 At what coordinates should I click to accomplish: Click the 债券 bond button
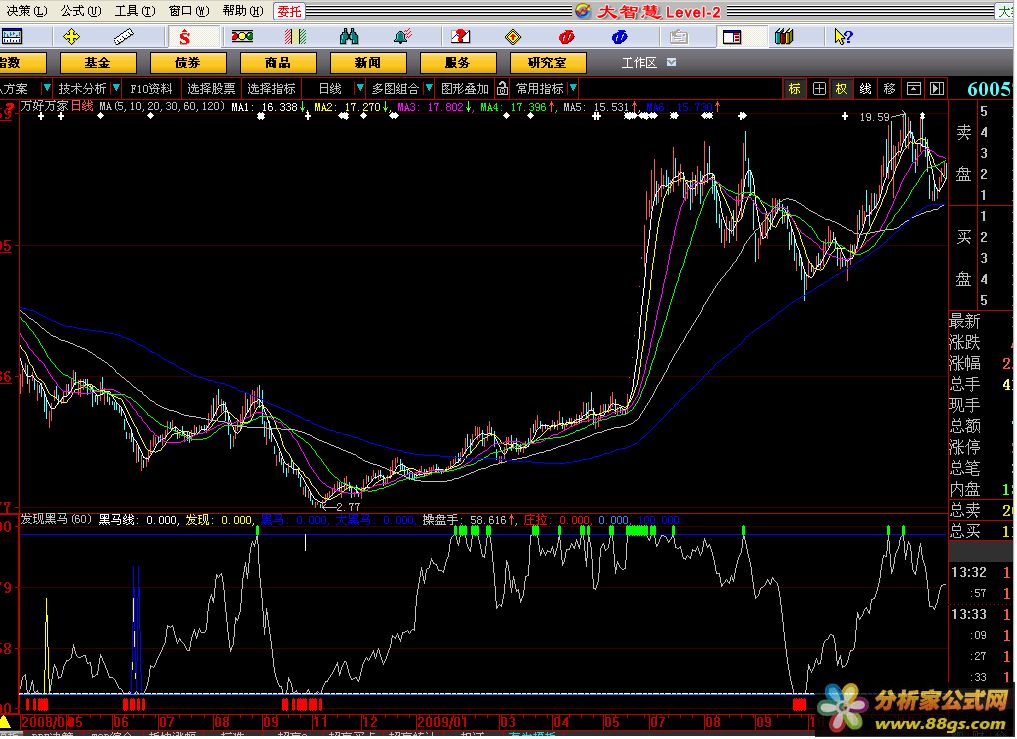tap(188, 63)
